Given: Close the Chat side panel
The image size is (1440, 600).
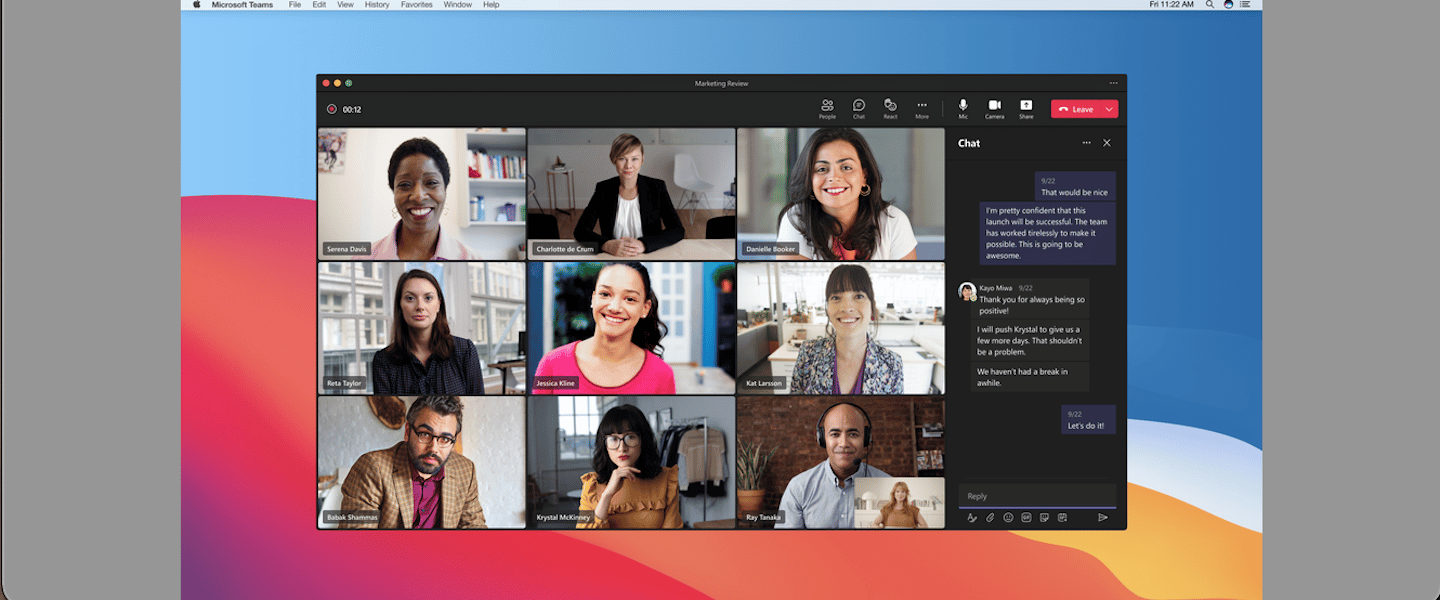Looking at the screenshot, I should point(1107,143).
